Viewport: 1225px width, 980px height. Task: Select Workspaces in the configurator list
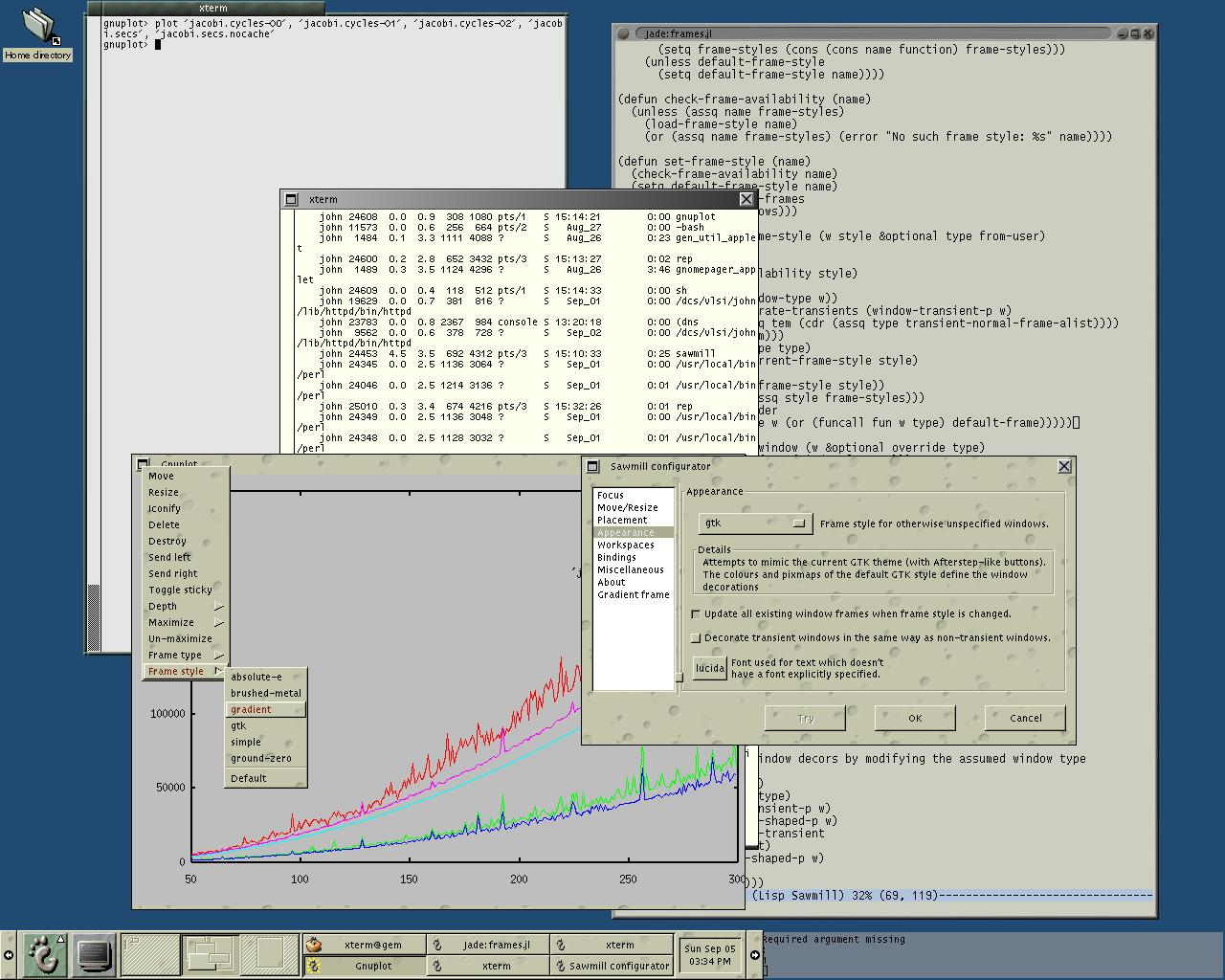coord(626,545)
